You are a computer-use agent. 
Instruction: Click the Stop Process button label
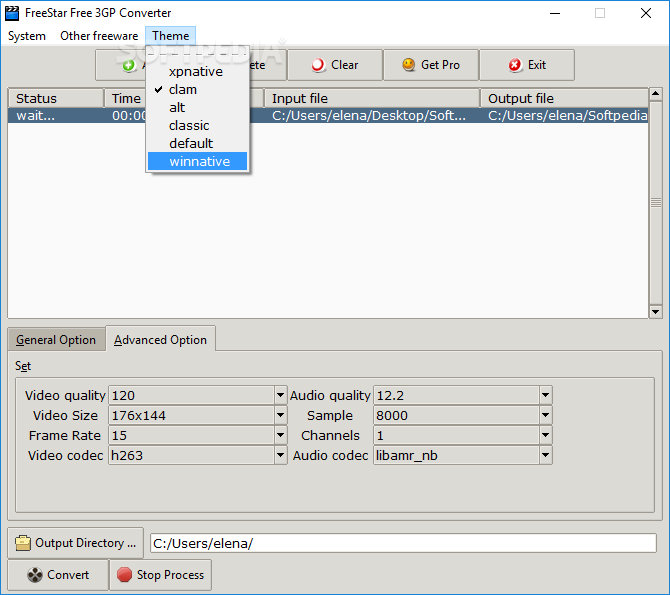170,575
